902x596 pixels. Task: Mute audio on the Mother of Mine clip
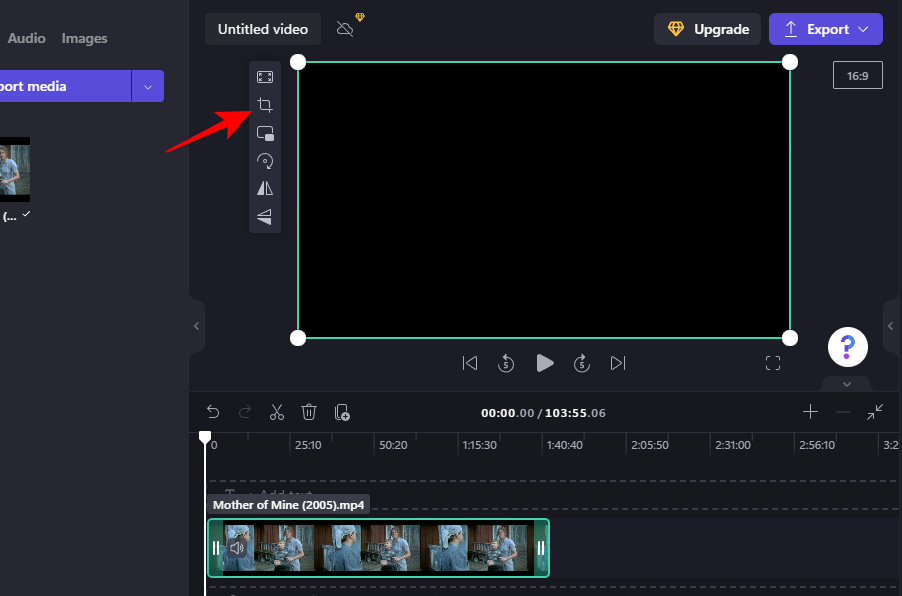point(237,547)
